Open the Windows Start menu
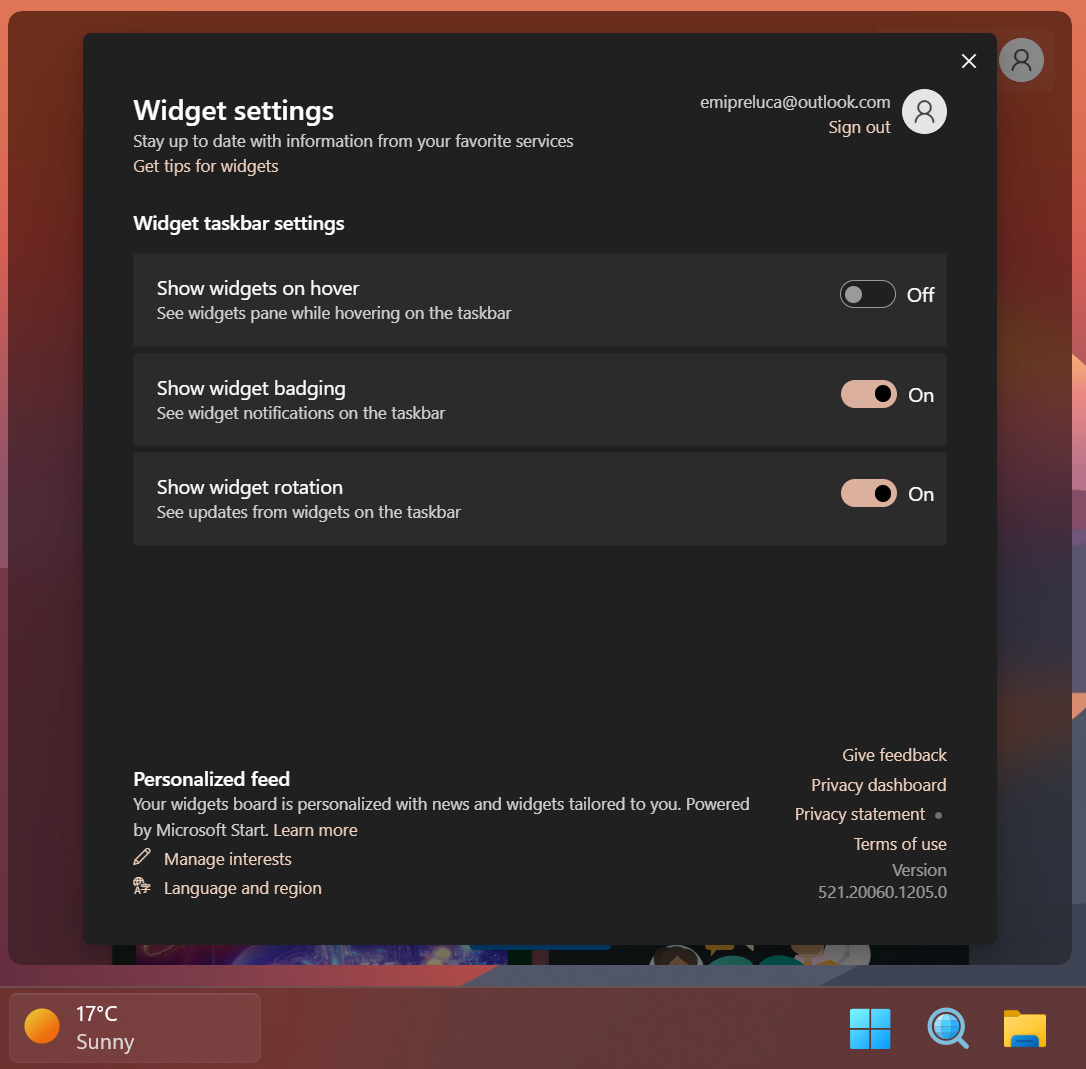 tap(869, 1028)
